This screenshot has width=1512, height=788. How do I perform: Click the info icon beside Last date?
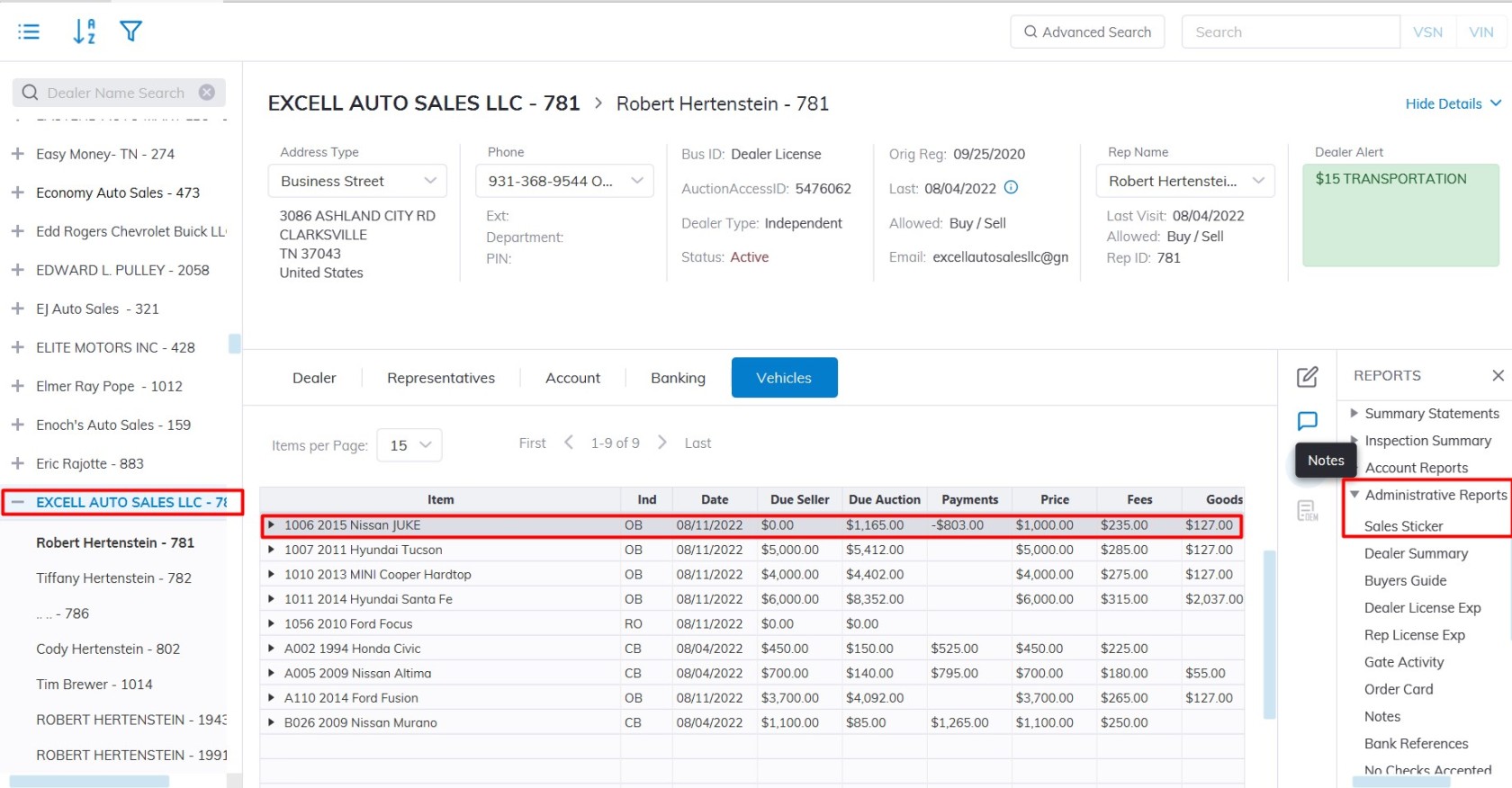[x=1011, y=187]
